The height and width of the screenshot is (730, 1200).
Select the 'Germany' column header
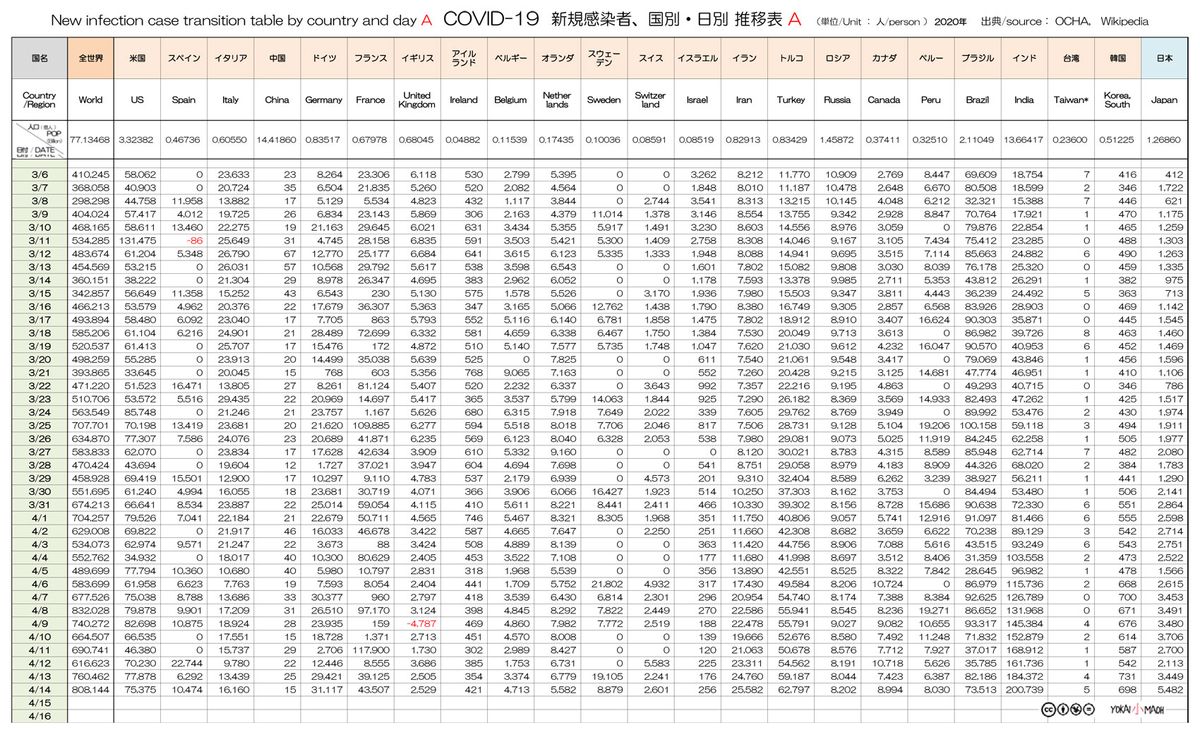point(323,101)
